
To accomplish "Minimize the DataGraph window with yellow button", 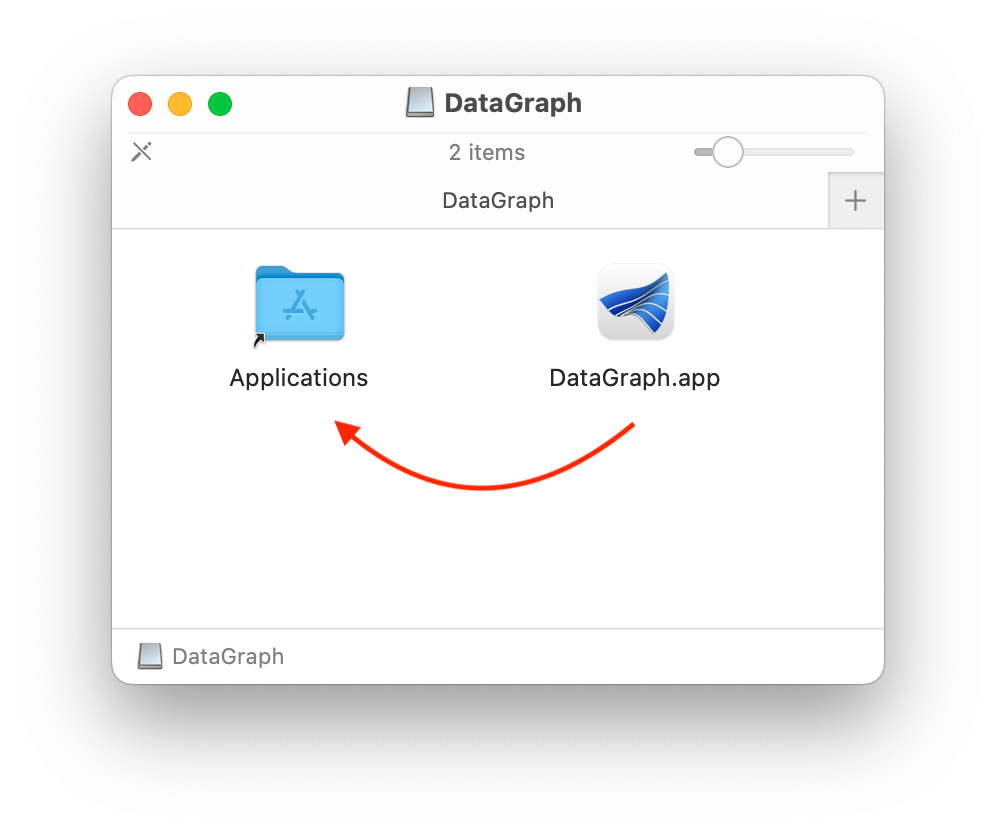I will [x=180, y=104].
